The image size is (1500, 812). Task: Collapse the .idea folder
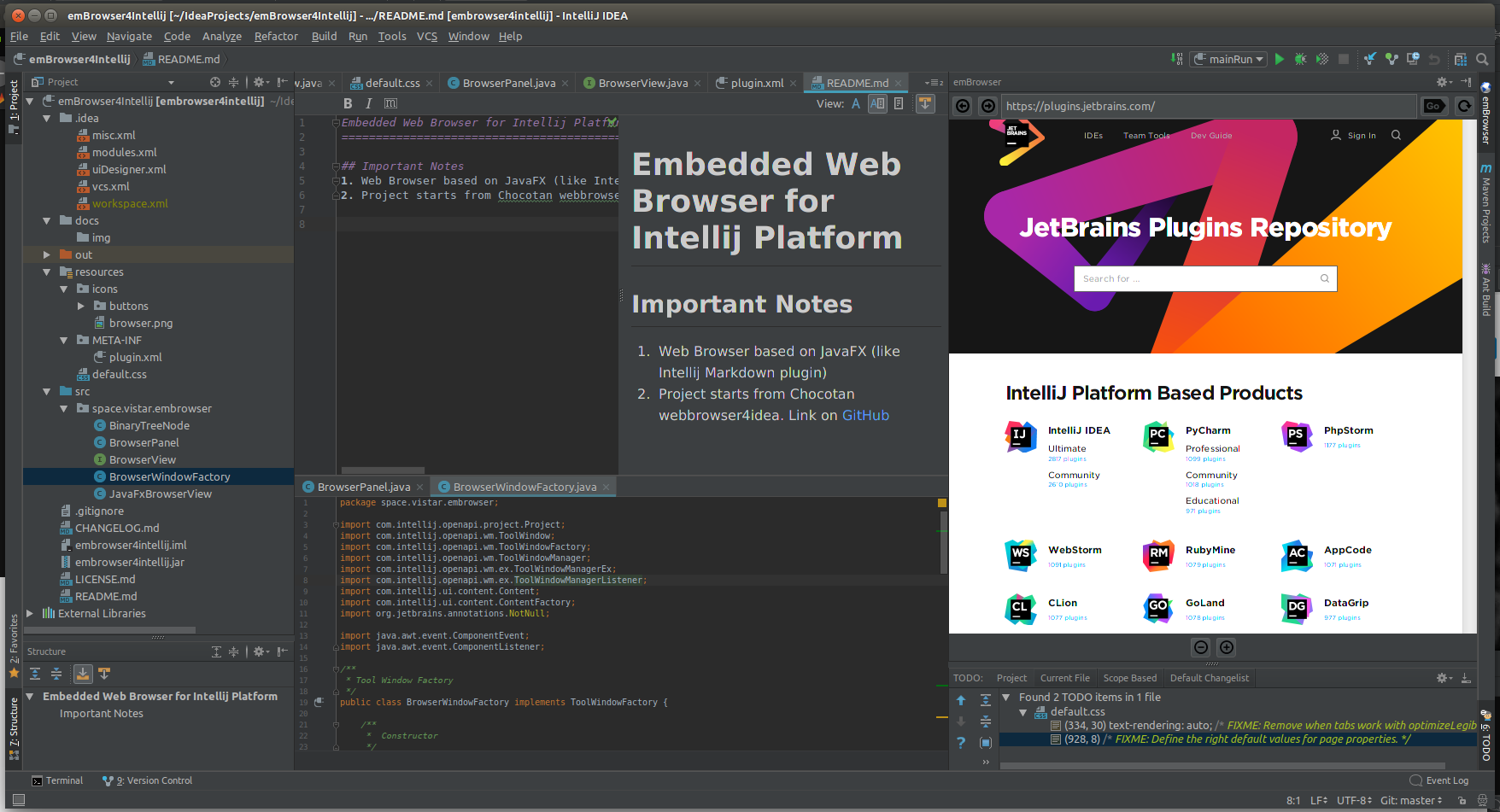point(47,119)
